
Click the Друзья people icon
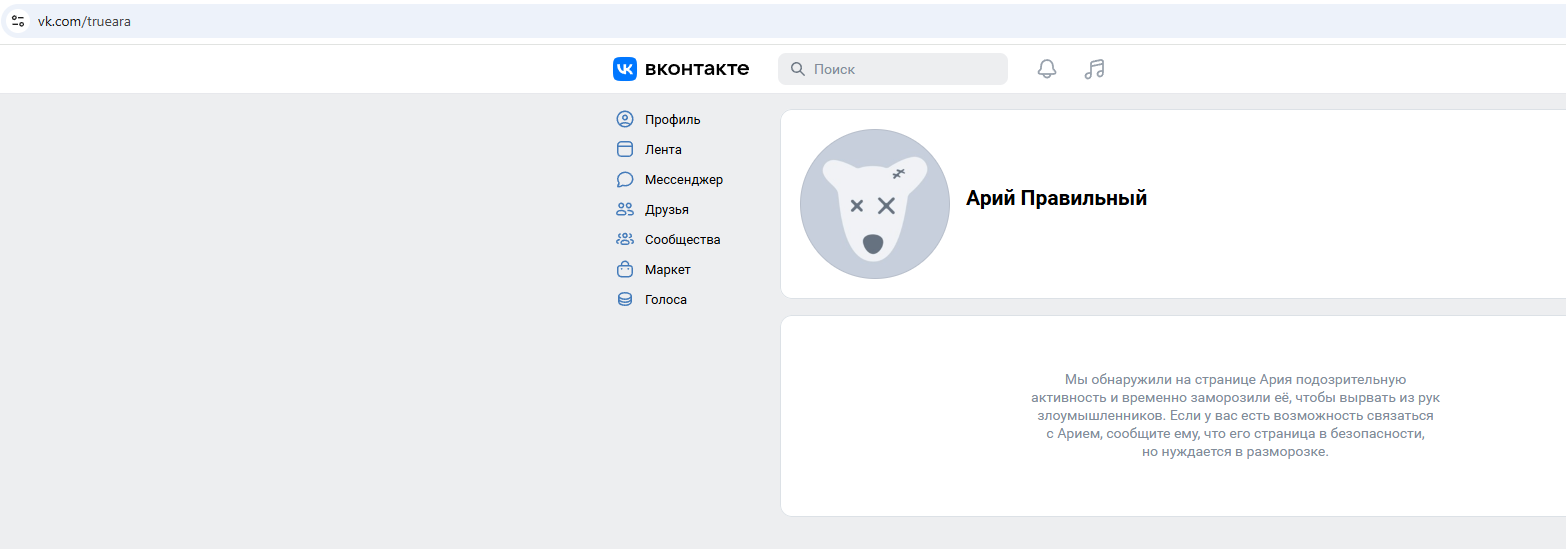pos(625,210)
